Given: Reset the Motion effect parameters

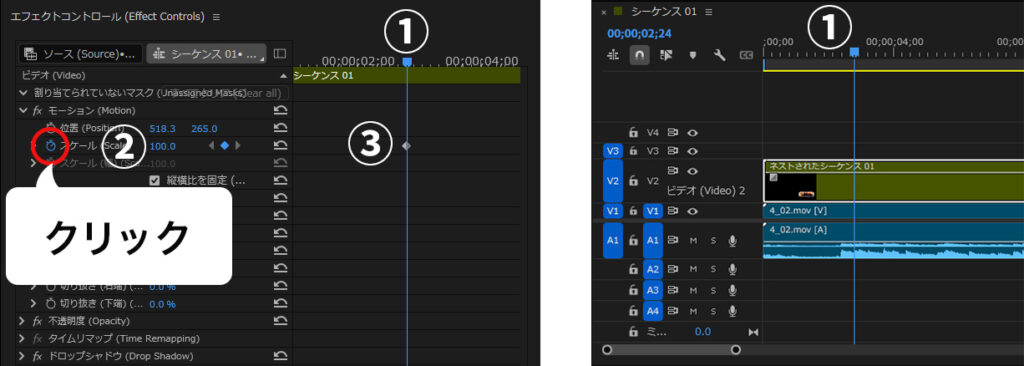Looking at the screenshot, I should (281, 111).
